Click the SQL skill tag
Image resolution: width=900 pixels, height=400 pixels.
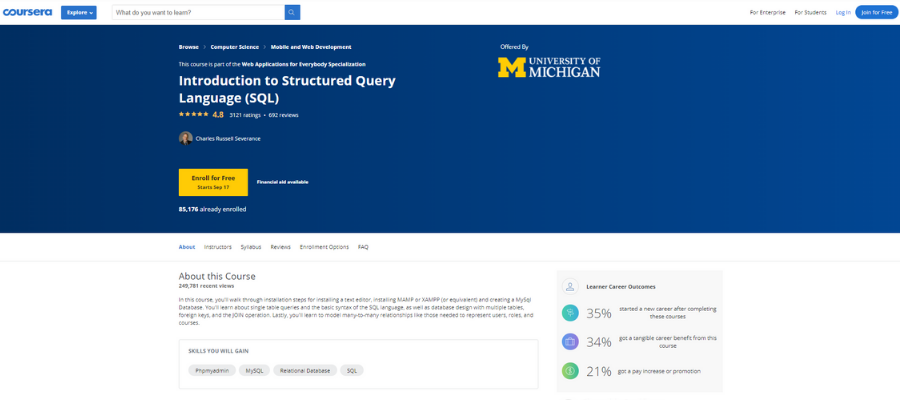coord(352,371)
